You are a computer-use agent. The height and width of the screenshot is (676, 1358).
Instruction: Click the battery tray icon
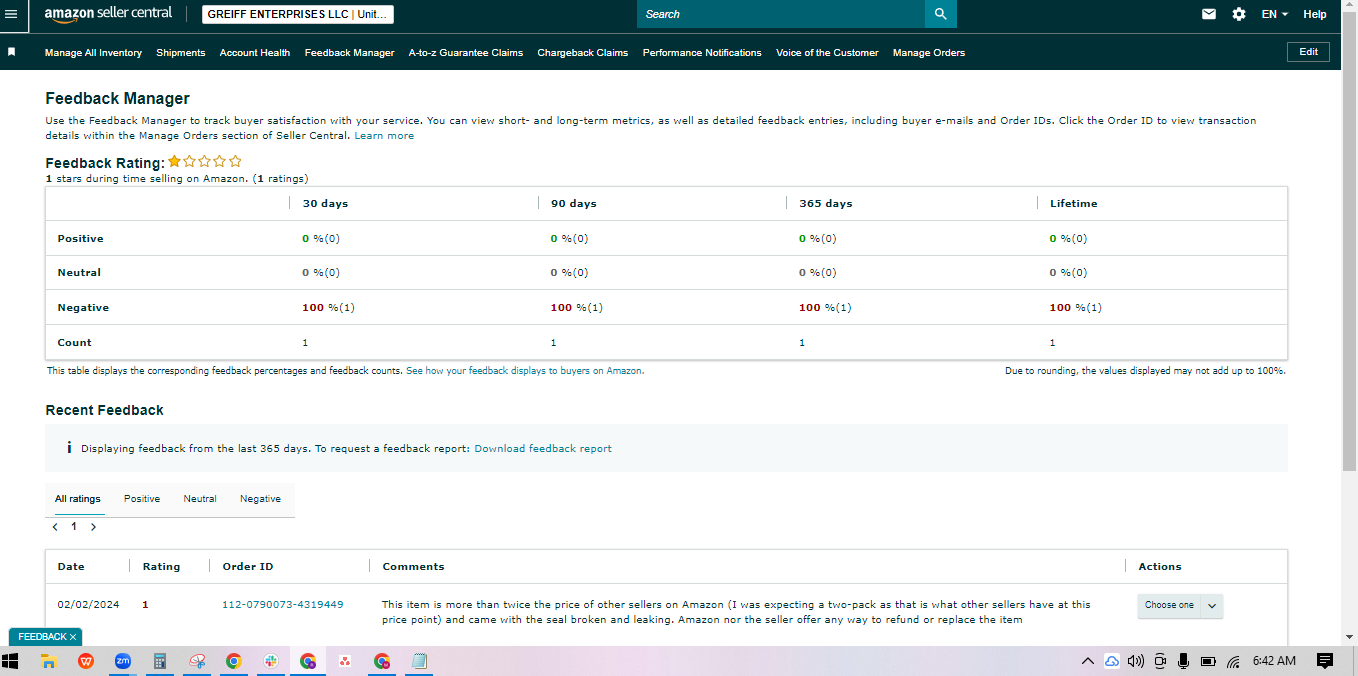coord(1208,661)
